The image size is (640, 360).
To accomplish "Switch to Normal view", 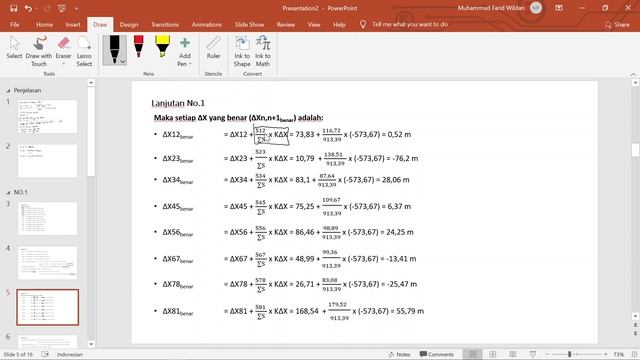I will pos(473,354).
